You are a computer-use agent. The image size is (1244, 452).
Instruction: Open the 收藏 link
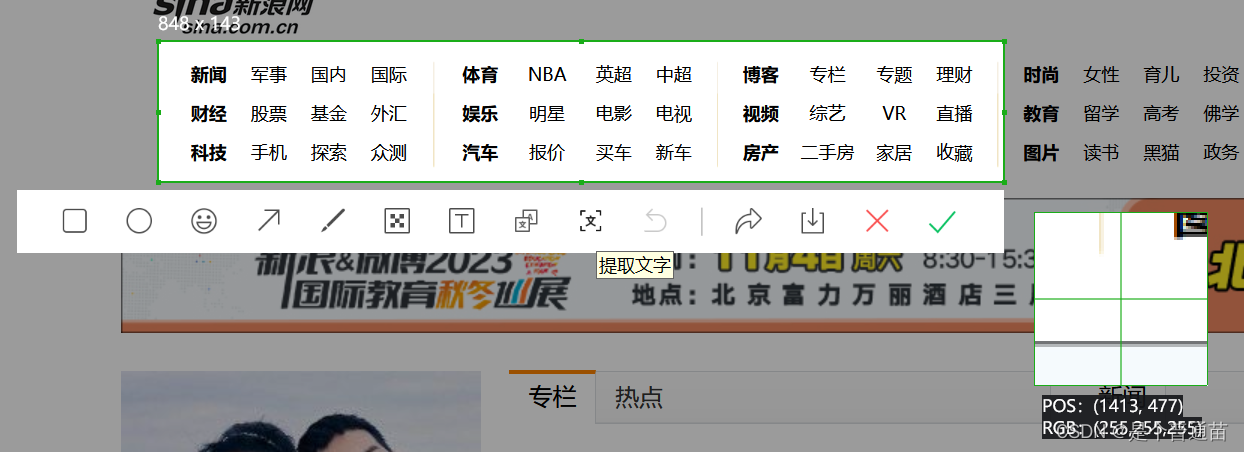pos(955,153)
